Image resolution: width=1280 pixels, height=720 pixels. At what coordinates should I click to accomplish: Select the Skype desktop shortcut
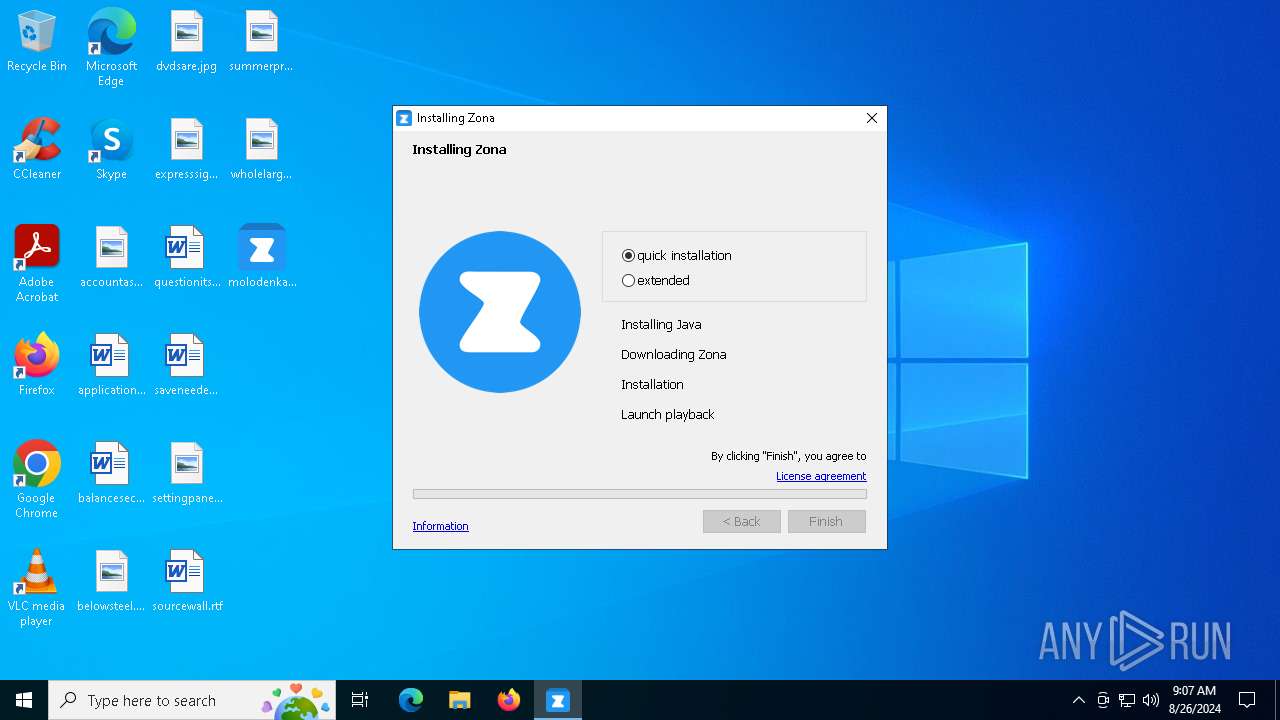point(111,150)
